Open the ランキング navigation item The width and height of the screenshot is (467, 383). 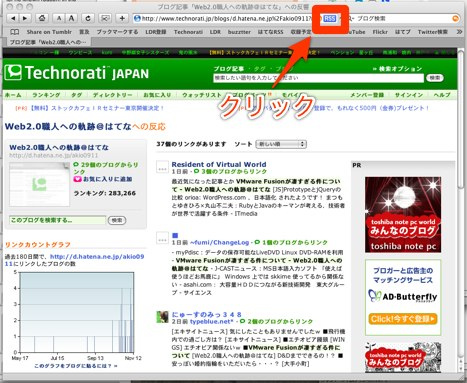(x=46, y=95)
